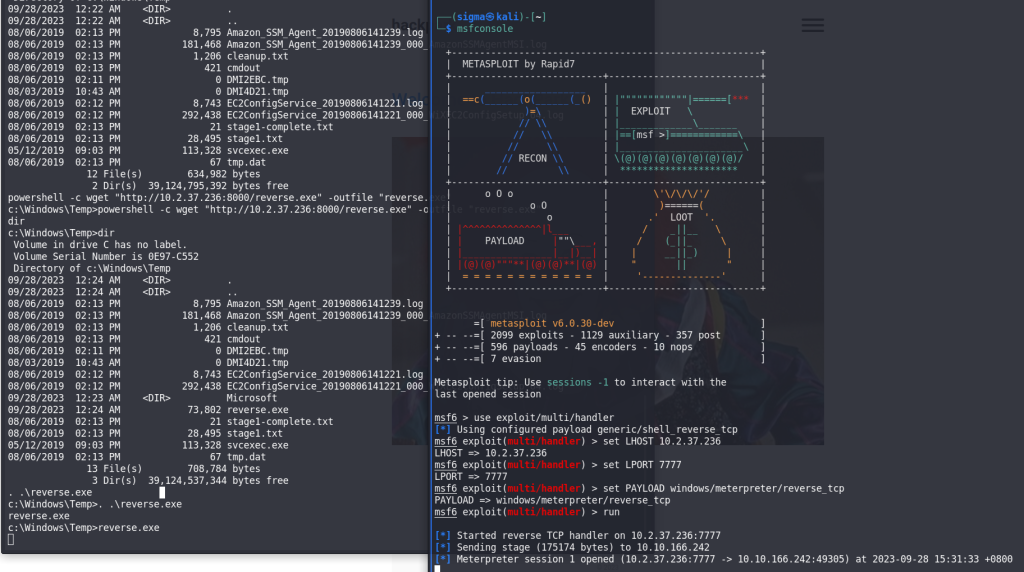Click the 'Sending stage (175174 bytes)' line

(x=583, y=547)
